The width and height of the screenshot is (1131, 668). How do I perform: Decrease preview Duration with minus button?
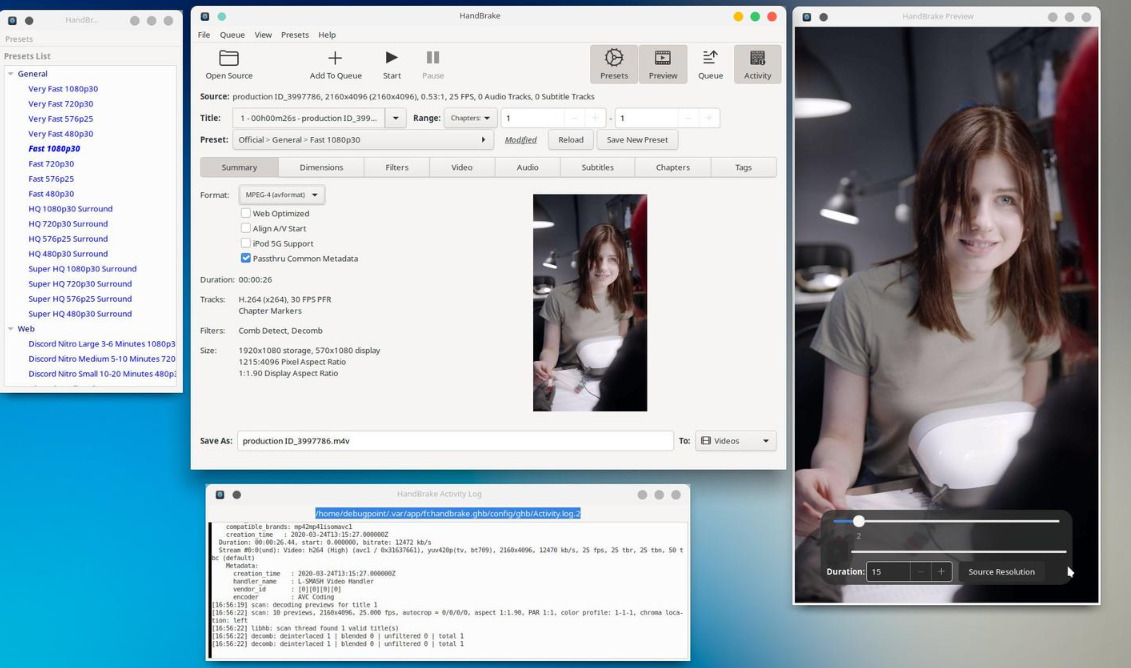click(920, 572)
